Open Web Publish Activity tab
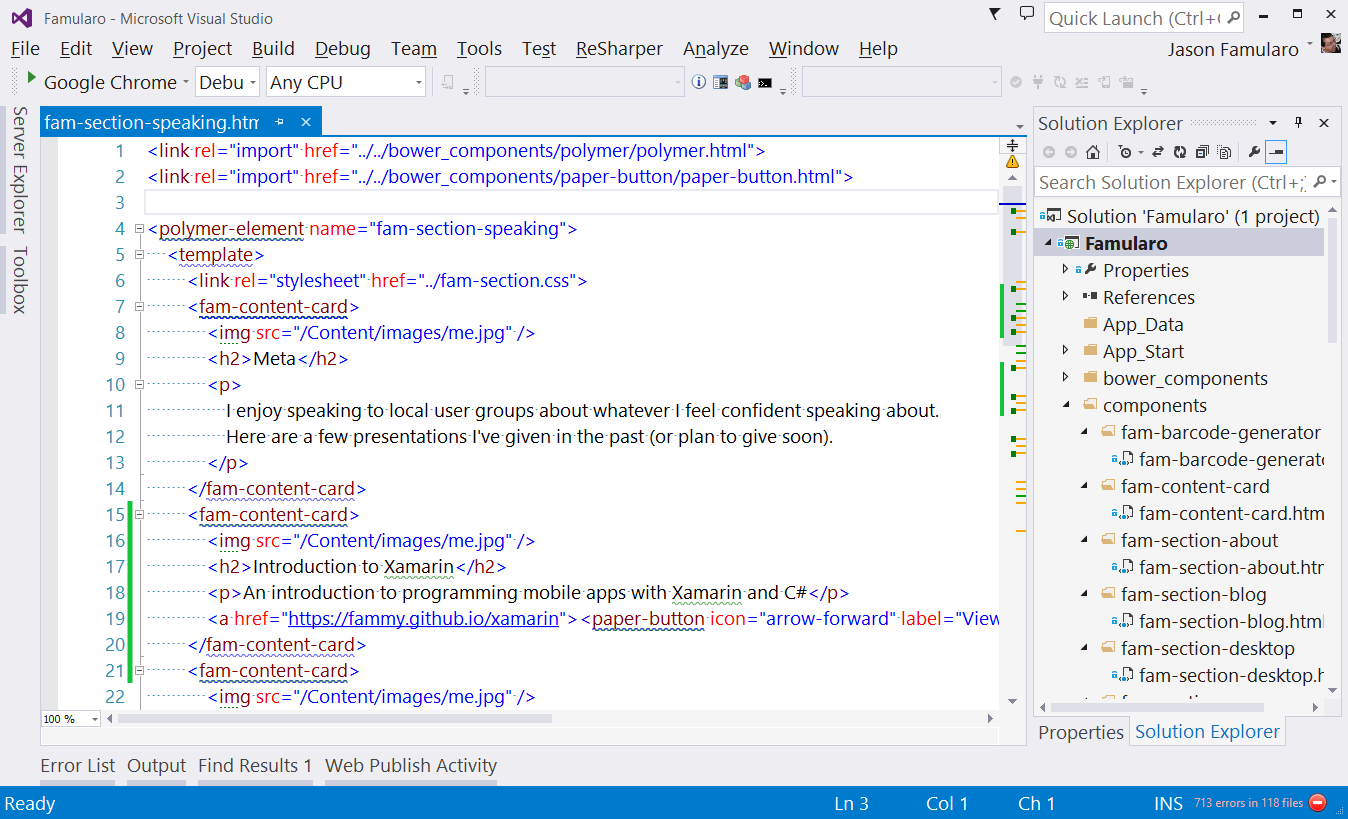 pos(411,765)
